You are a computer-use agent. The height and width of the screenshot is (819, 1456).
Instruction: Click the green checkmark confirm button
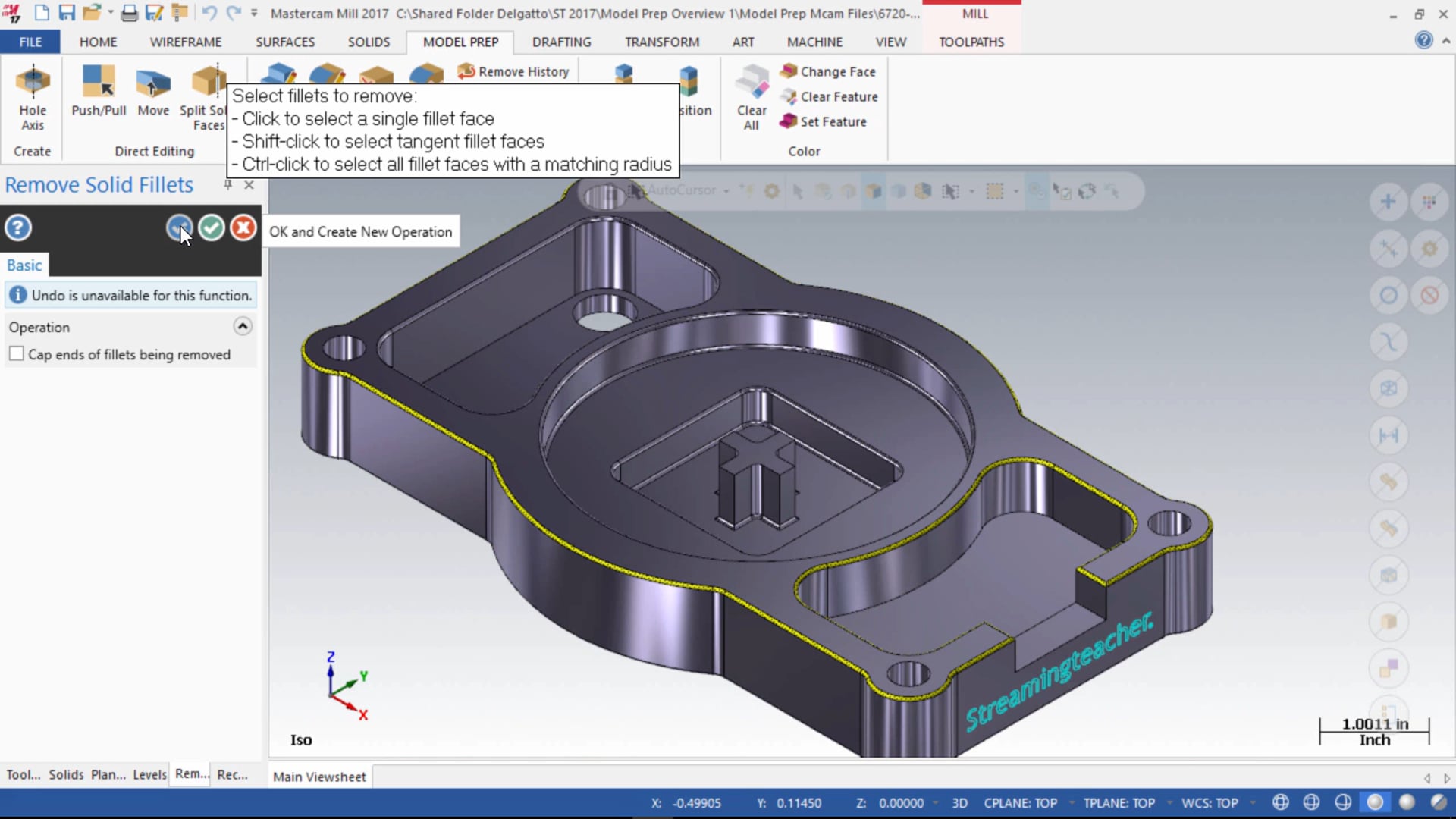click(x=210, y=227)
